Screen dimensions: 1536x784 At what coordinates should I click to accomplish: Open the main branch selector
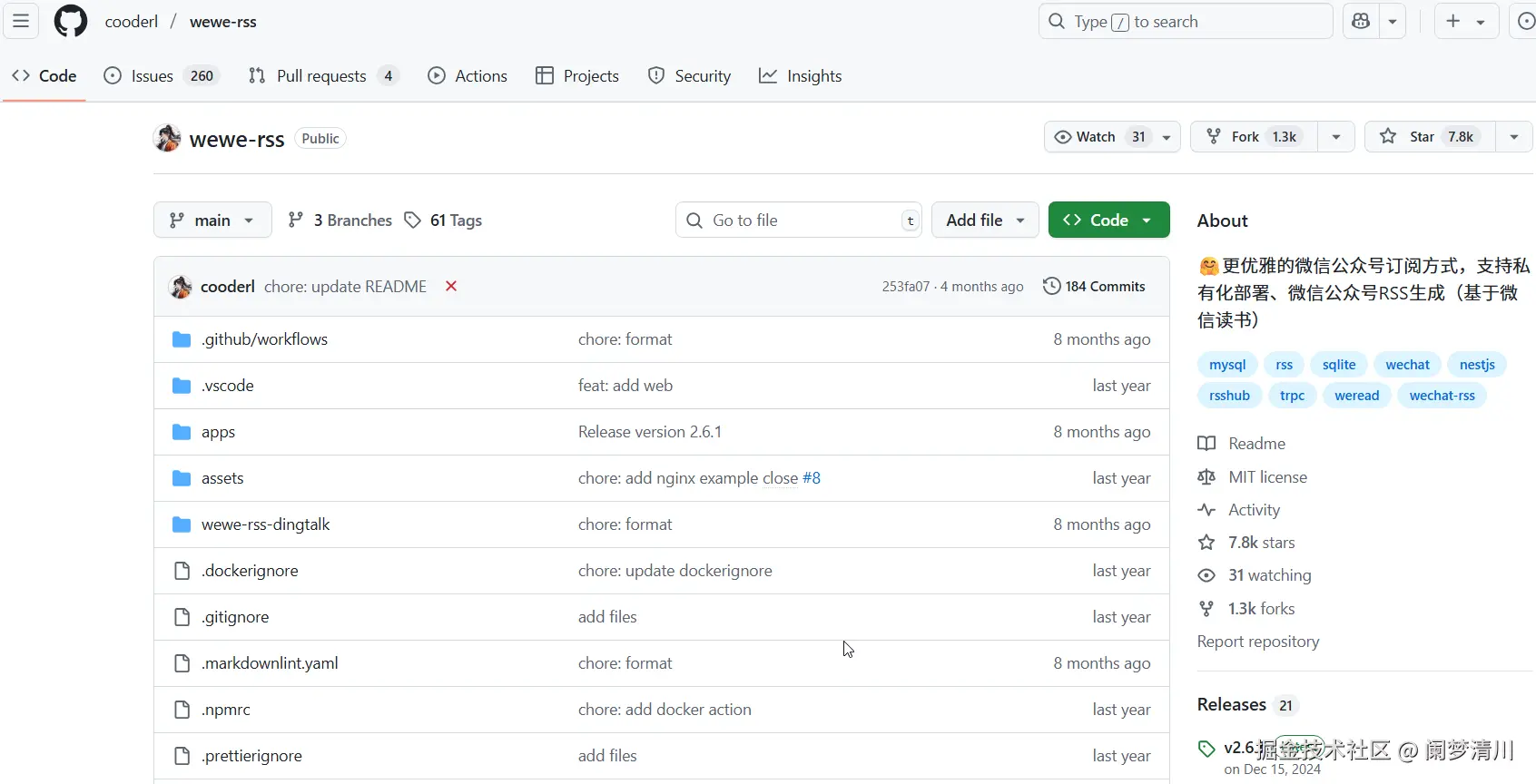212,220
